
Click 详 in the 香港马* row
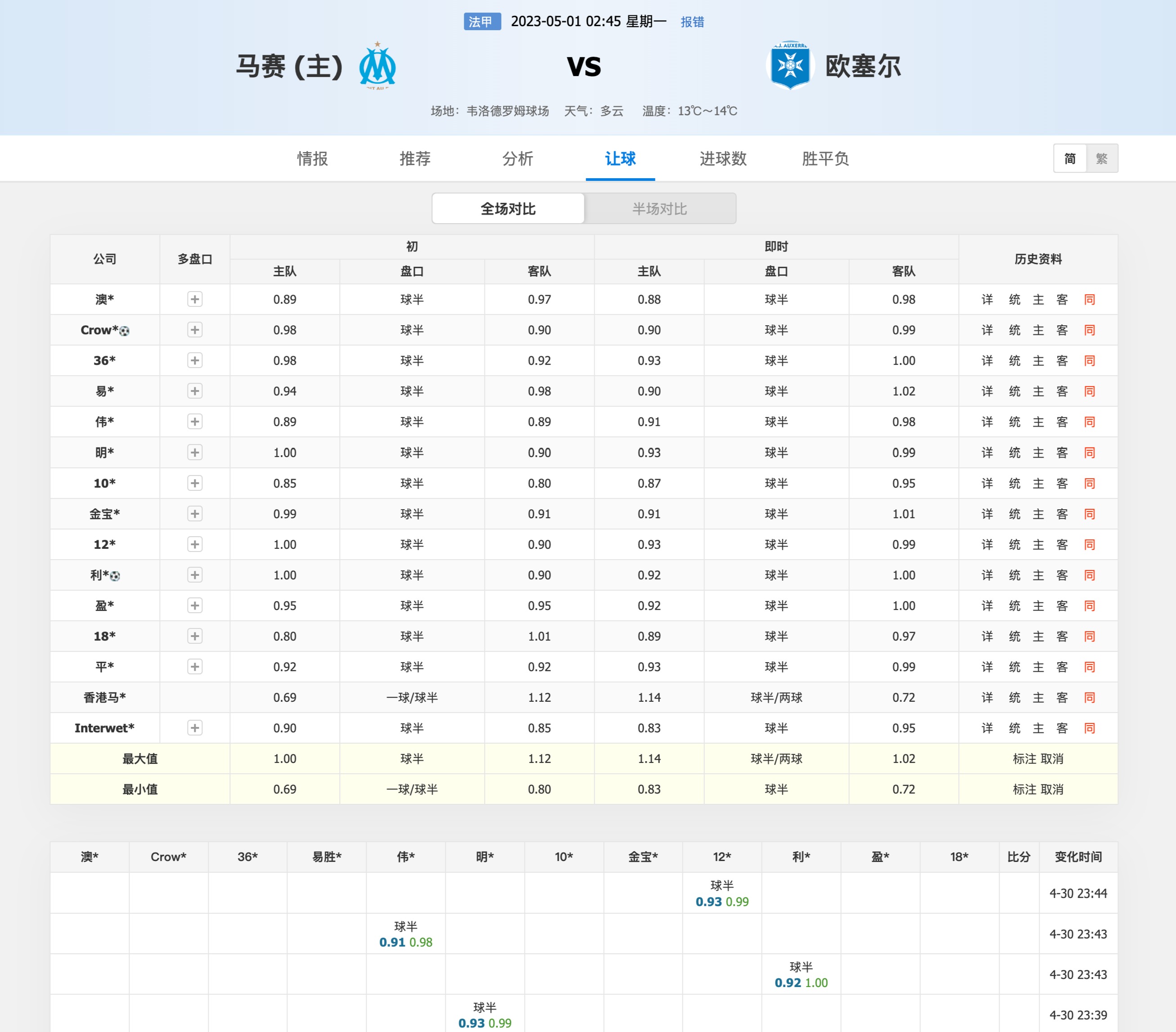point(987,698)
